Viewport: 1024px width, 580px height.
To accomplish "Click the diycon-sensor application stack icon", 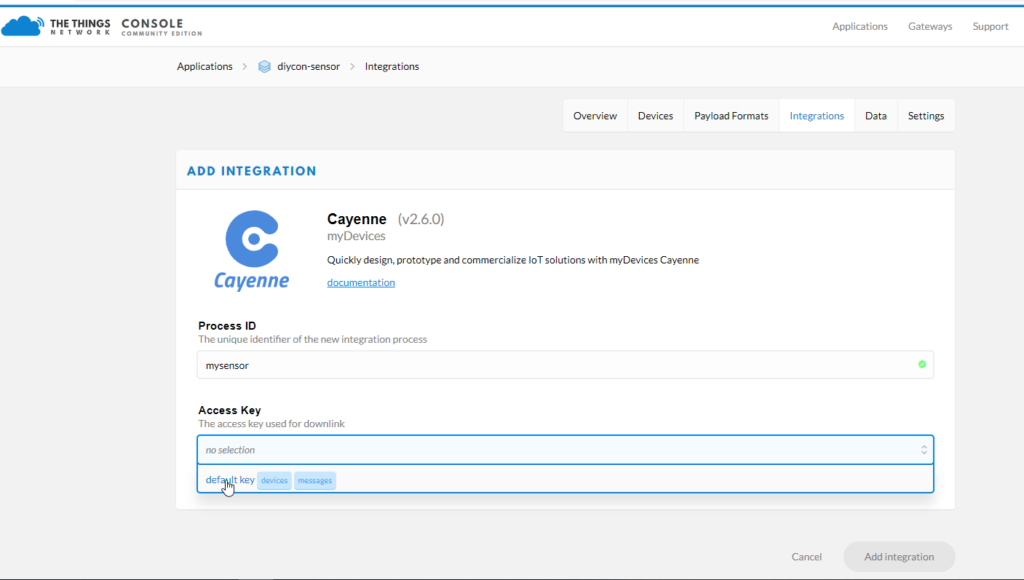I will pyautogui.click(x=264, y=67).
